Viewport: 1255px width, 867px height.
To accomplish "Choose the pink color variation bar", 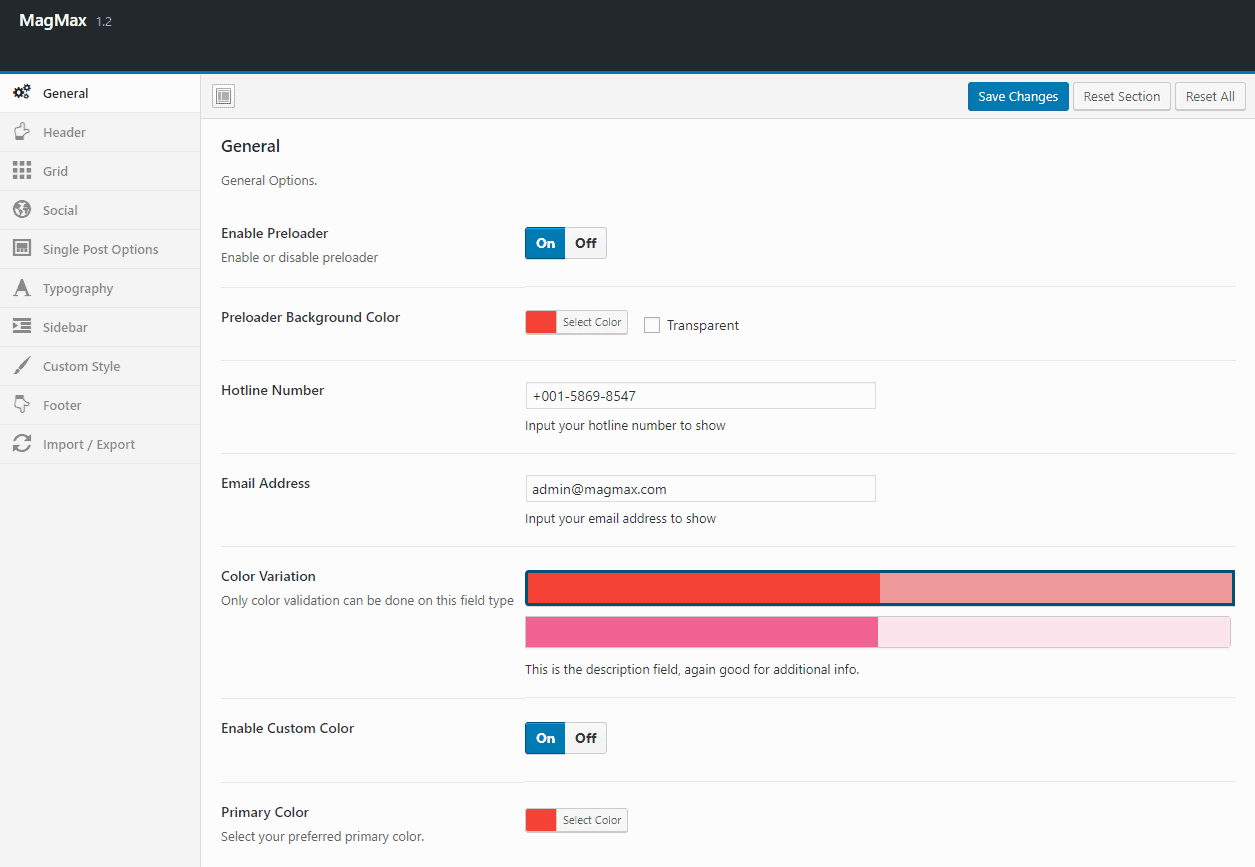I will coord(877,632).
